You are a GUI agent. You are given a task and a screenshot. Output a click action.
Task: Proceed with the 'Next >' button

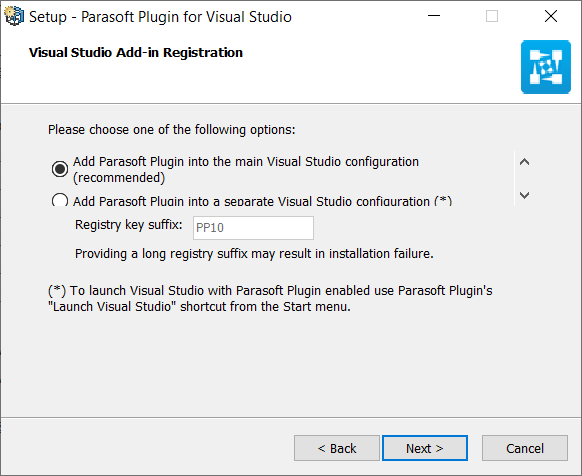coord(425,448)
